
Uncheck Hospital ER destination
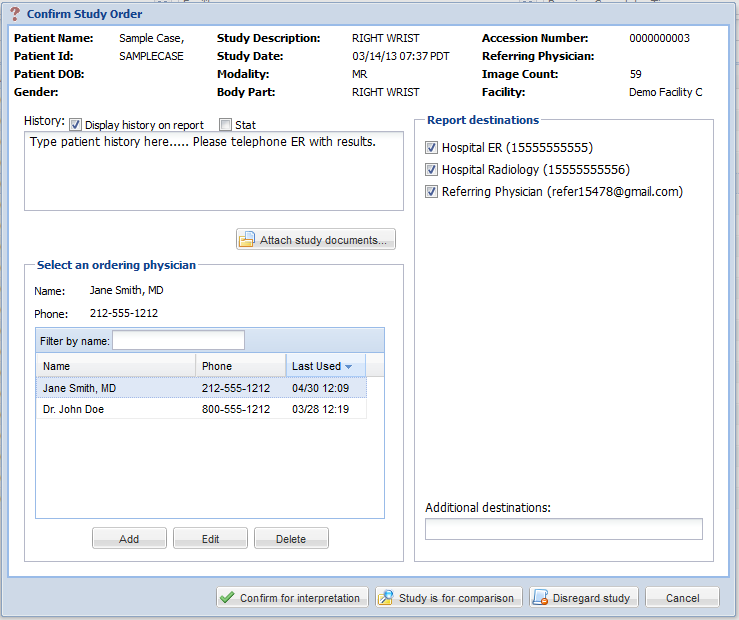(x=431, y=147)
